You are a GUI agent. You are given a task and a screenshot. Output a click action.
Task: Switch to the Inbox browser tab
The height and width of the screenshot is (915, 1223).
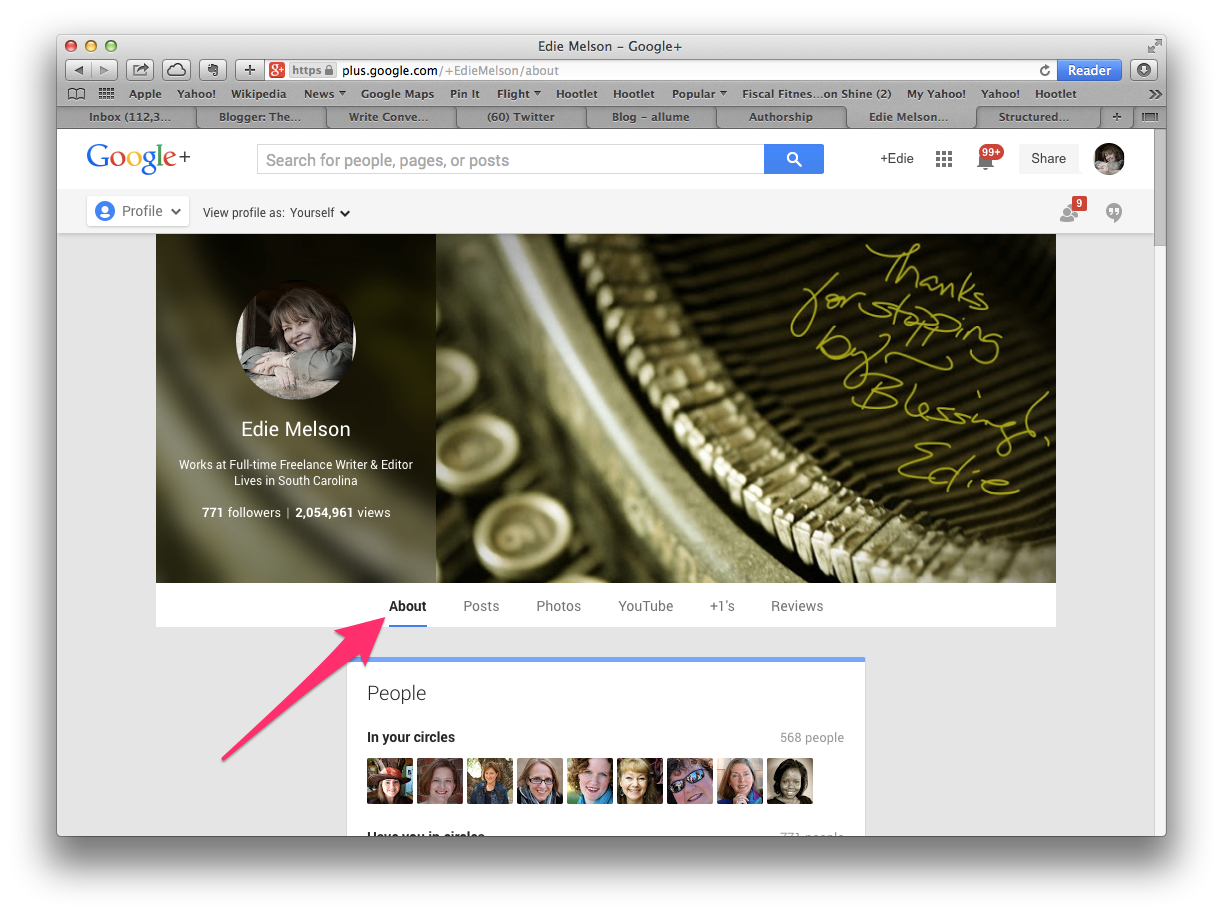point(128,117)
